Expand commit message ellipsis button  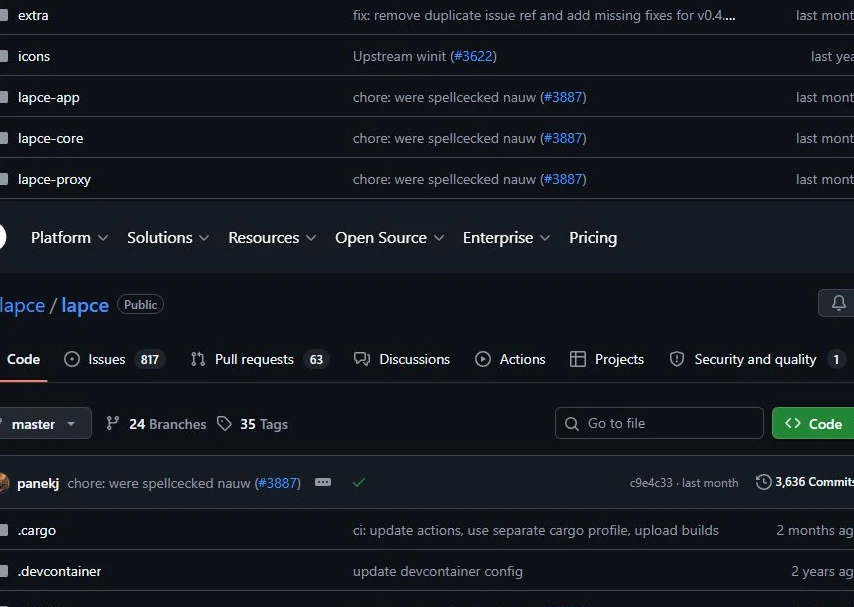click(323, 482)
